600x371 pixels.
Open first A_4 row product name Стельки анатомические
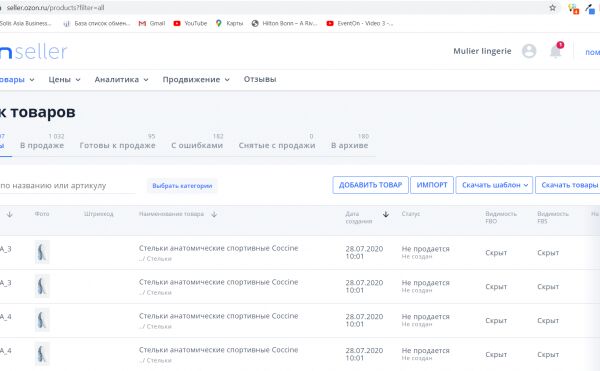click(x=218, y=316)
